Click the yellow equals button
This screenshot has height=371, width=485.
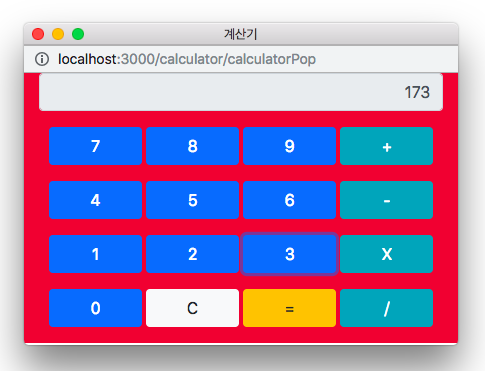point(289,308)
